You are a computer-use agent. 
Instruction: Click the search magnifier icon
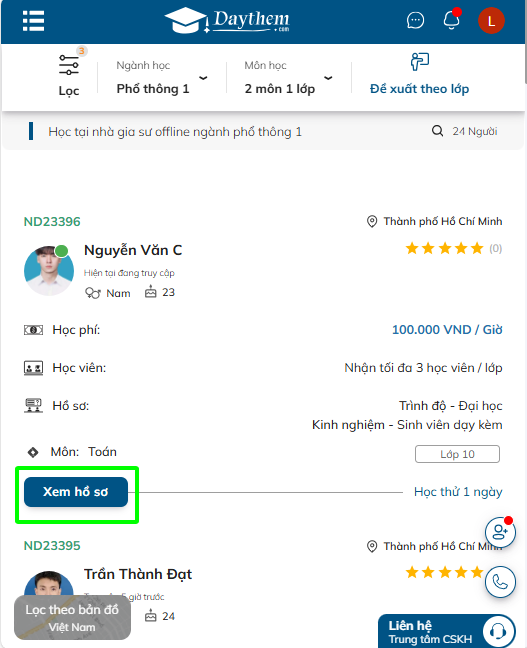point(437,131)
